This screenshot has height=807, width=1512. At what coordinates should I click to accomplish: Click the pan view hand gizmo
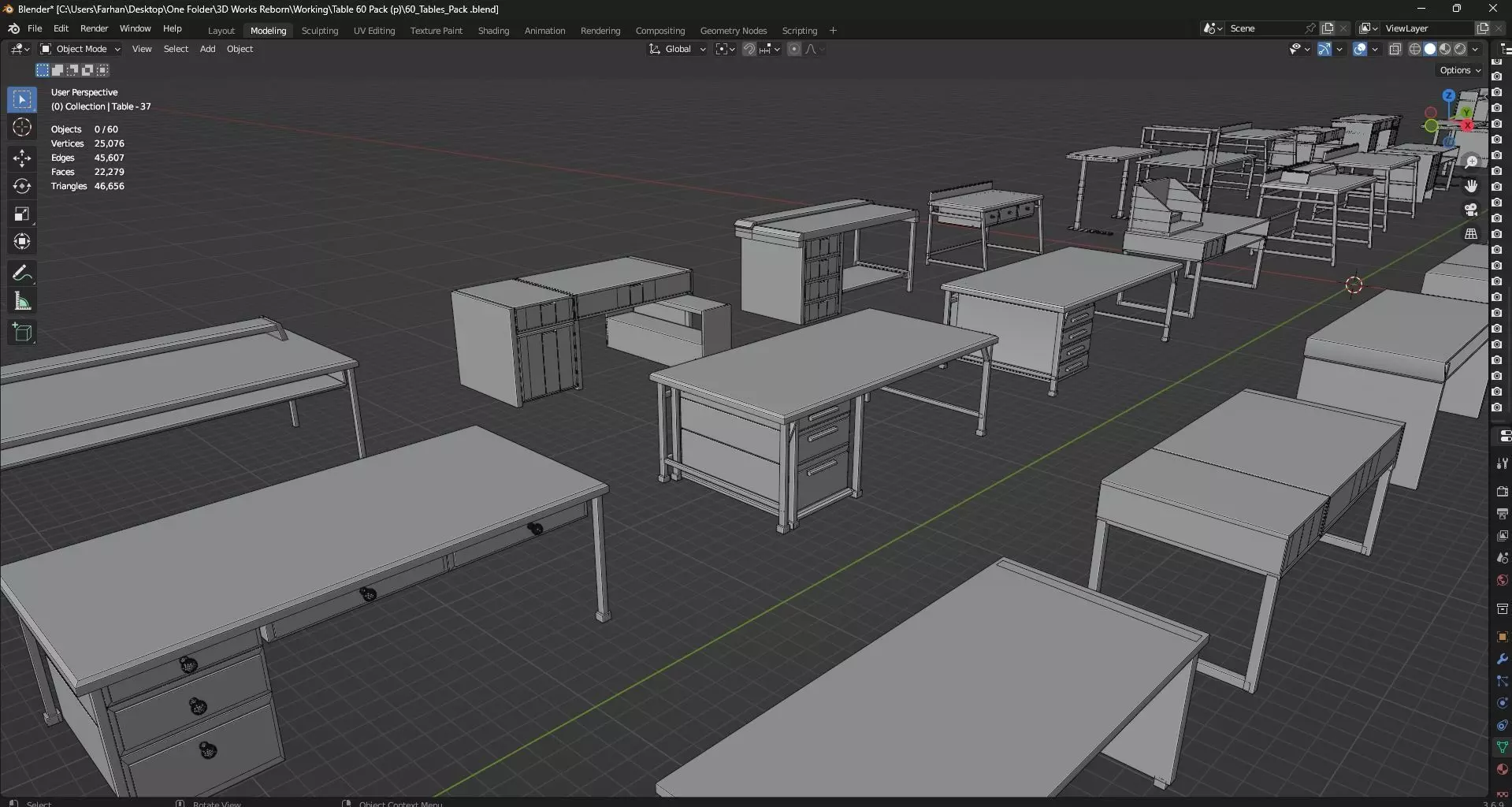coord(1471,186)
